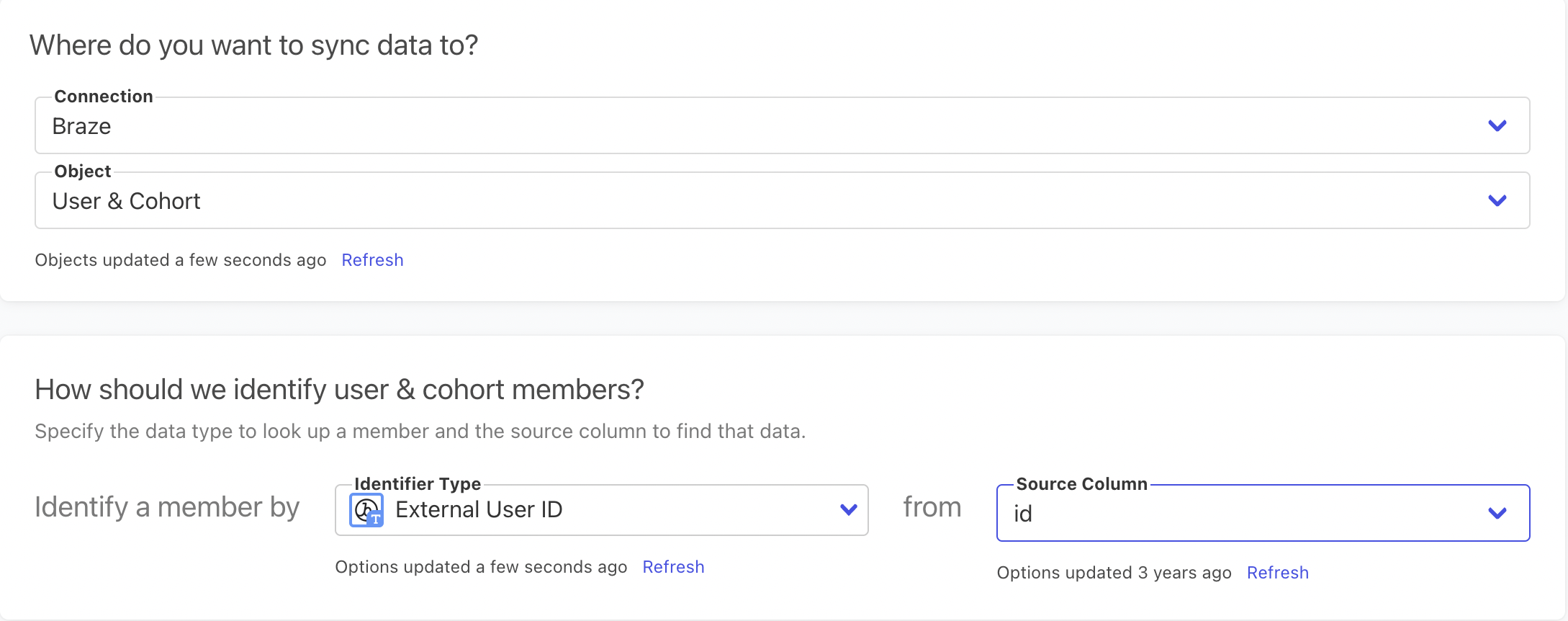1568x621 pixels.
Task: Click the 'Options updated 3 years ago' text
Action: (x=1114, y=573)
